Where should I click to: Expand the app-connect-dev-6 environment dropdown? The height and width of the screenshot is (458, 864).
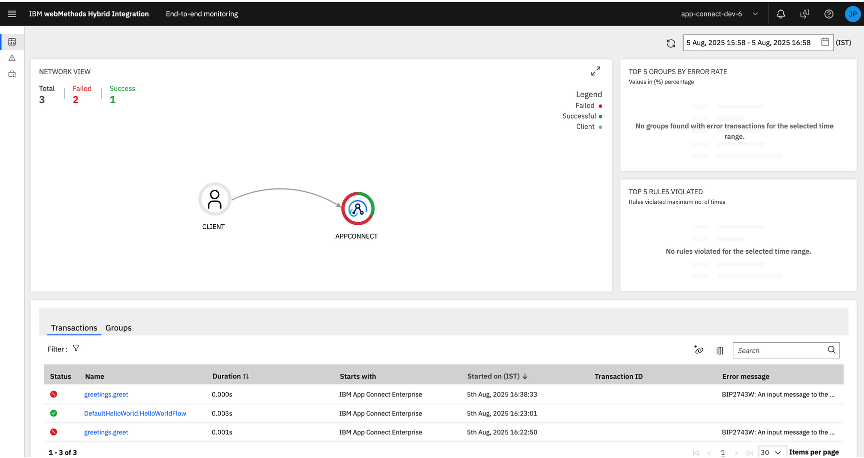pyautogui.click(x=720, y=14)
